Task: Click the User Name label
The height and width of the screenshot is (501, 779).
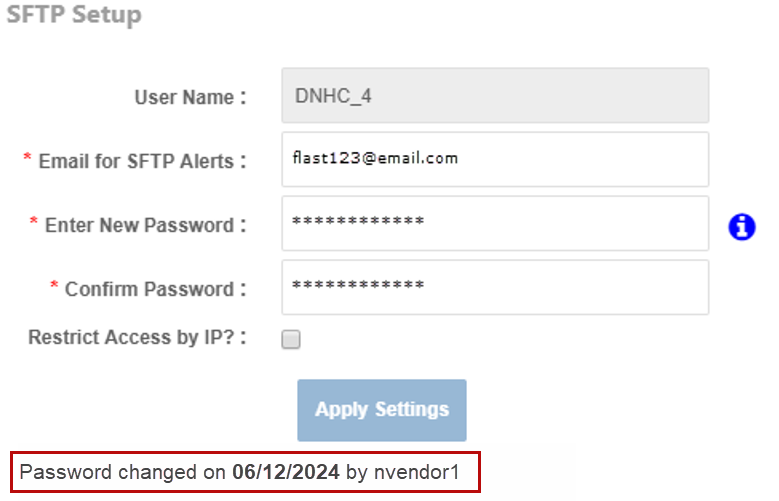Action: pos(190,98)
